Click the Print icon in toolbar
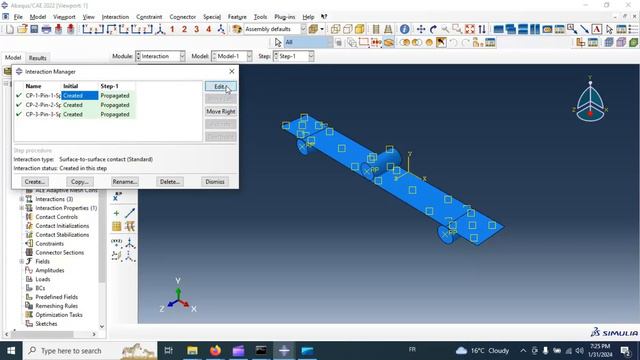640x360 pixels. (46, 29)
